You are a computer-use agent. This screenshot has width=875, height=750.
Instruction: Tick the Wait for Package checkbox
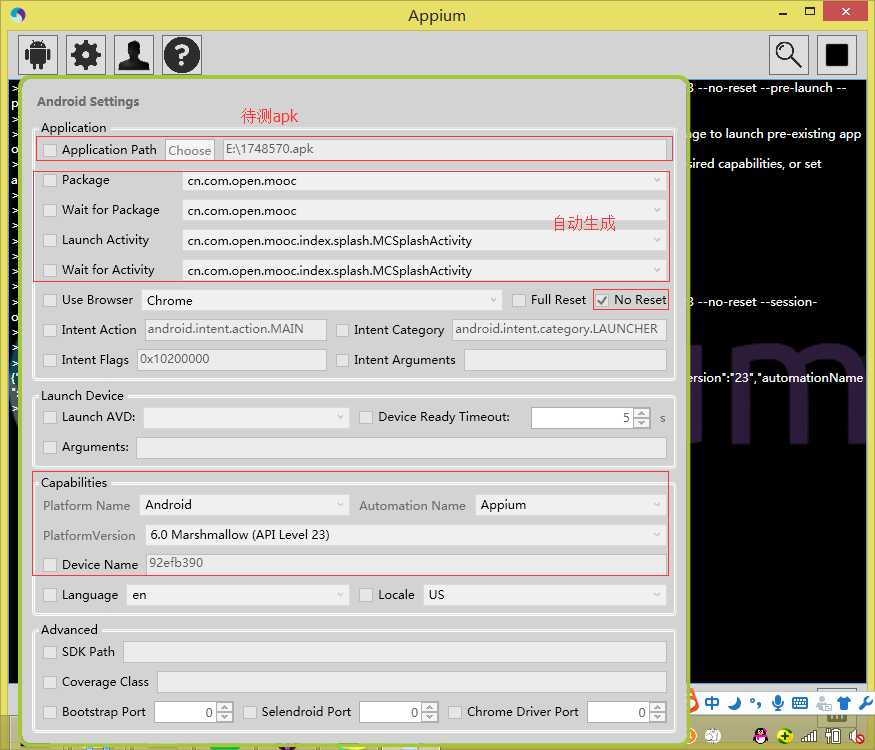(x=50, y=210)
